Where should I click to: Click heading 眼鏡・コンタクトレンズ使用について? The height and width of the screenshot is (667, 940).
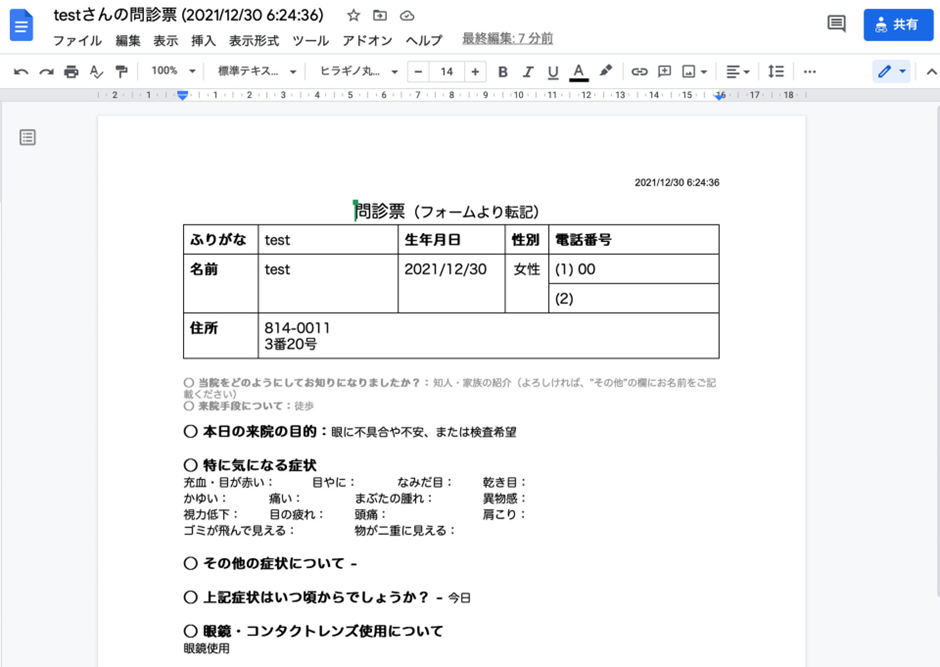pos(314,631)
